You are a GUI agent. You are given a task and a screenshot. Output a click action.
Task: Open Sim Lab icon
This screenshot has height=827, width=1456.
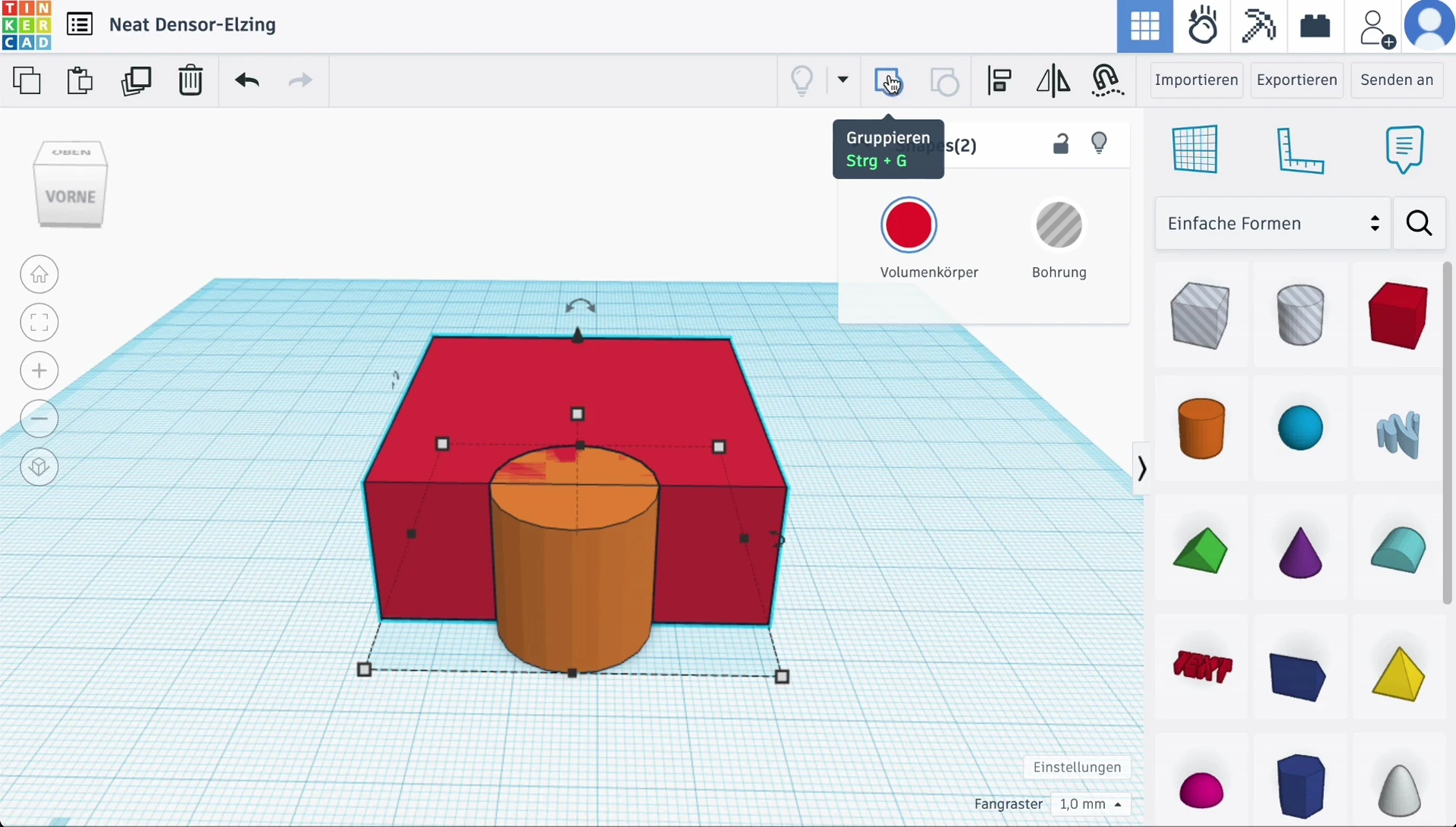1203,27
